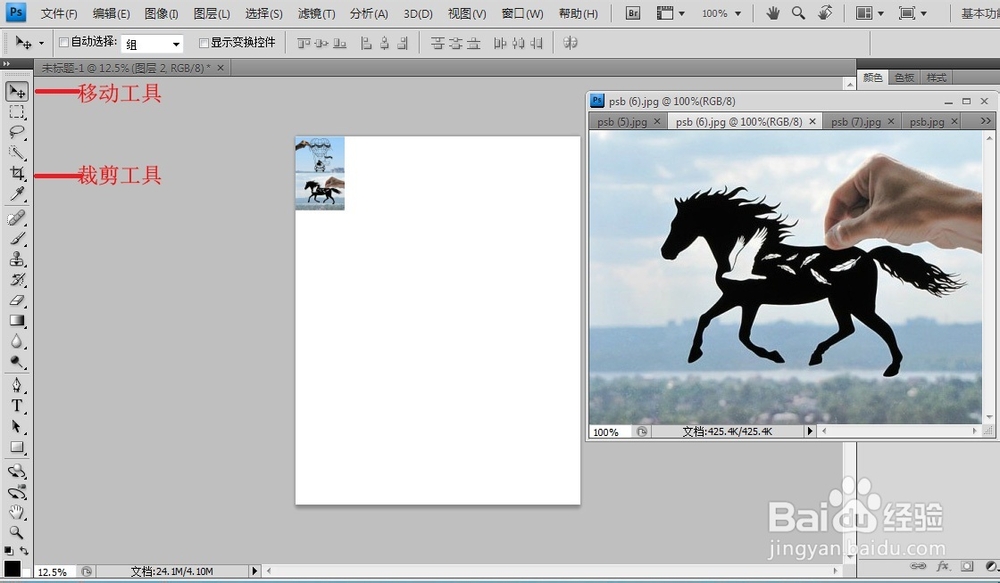Switch to the psb (5).jpg tab

[622, 121]
